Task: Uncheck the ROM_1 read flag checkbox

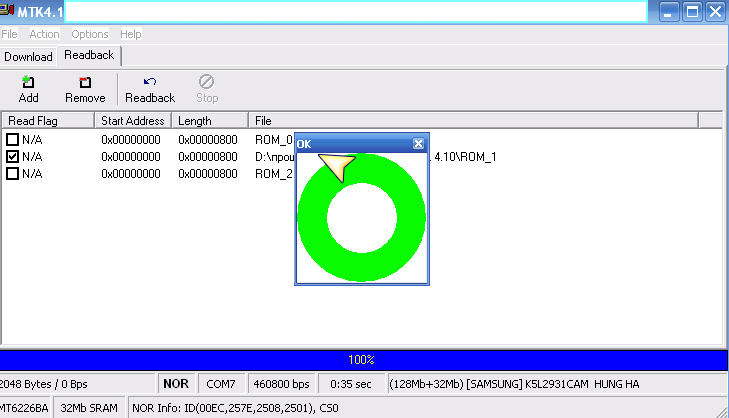Action: click(x=13, y=157)
